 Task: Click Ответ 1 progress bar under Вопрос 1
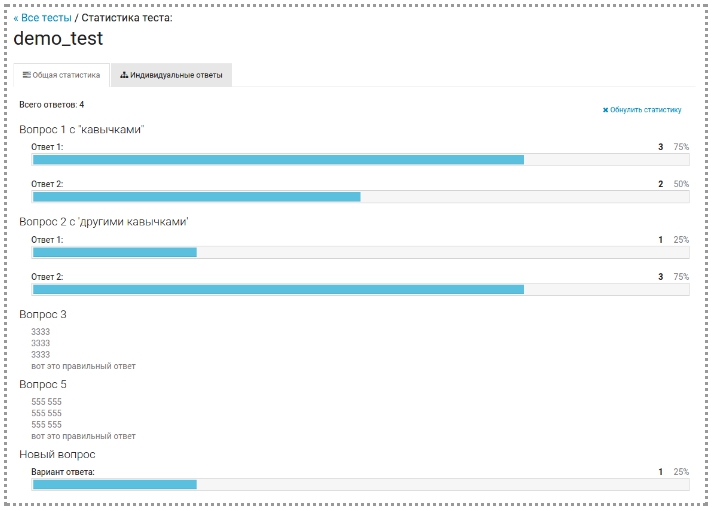point(360,159)
